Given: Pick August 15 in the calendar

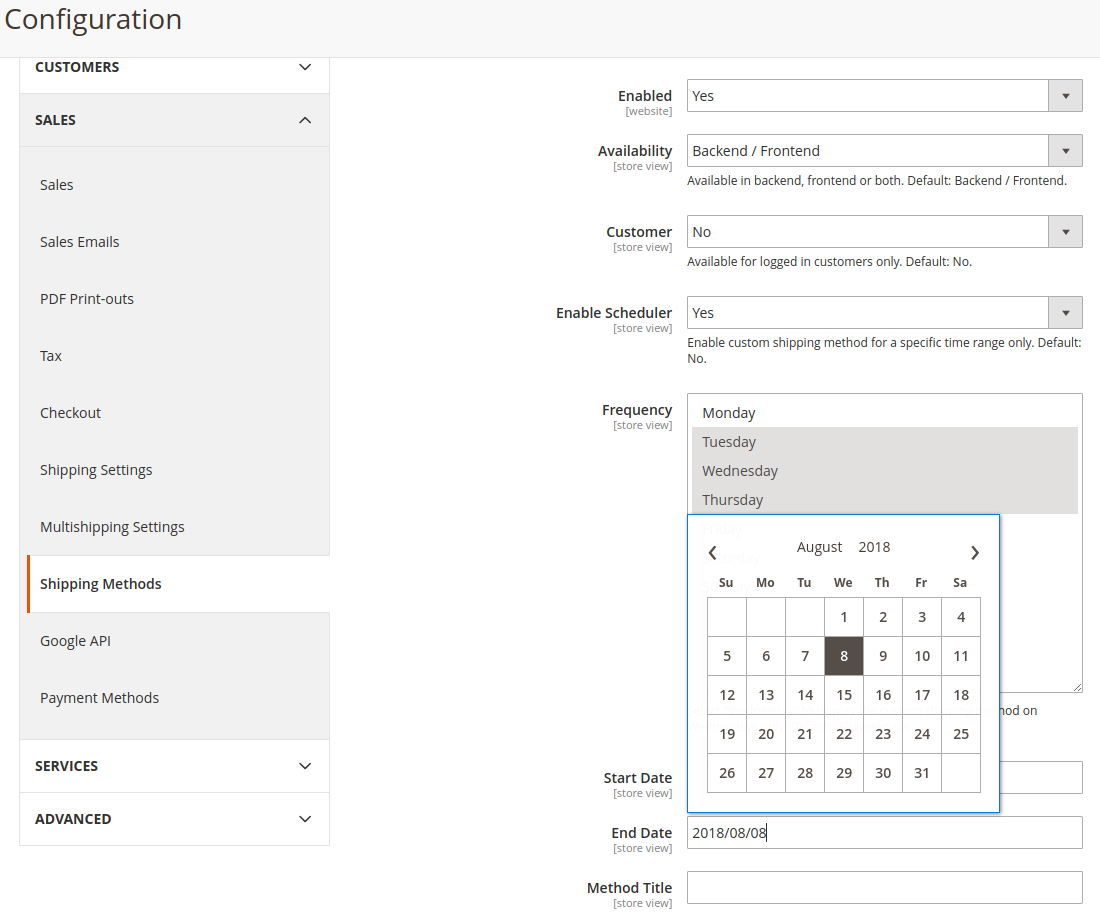Looking at the screenshot, I should coord(844,695).
